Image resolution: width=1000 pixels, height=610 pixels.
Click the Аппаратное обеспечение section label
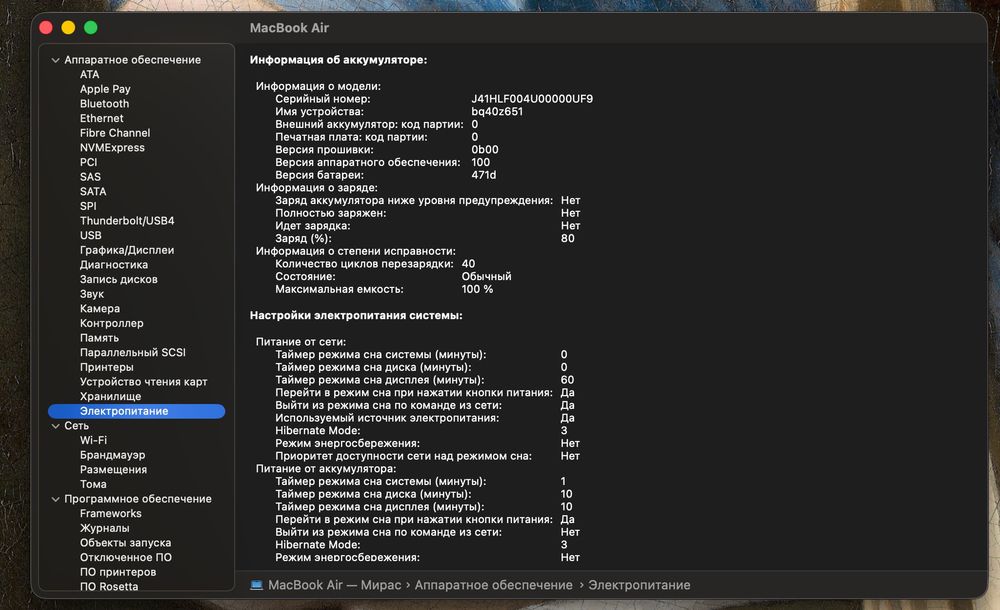point(132,60)
